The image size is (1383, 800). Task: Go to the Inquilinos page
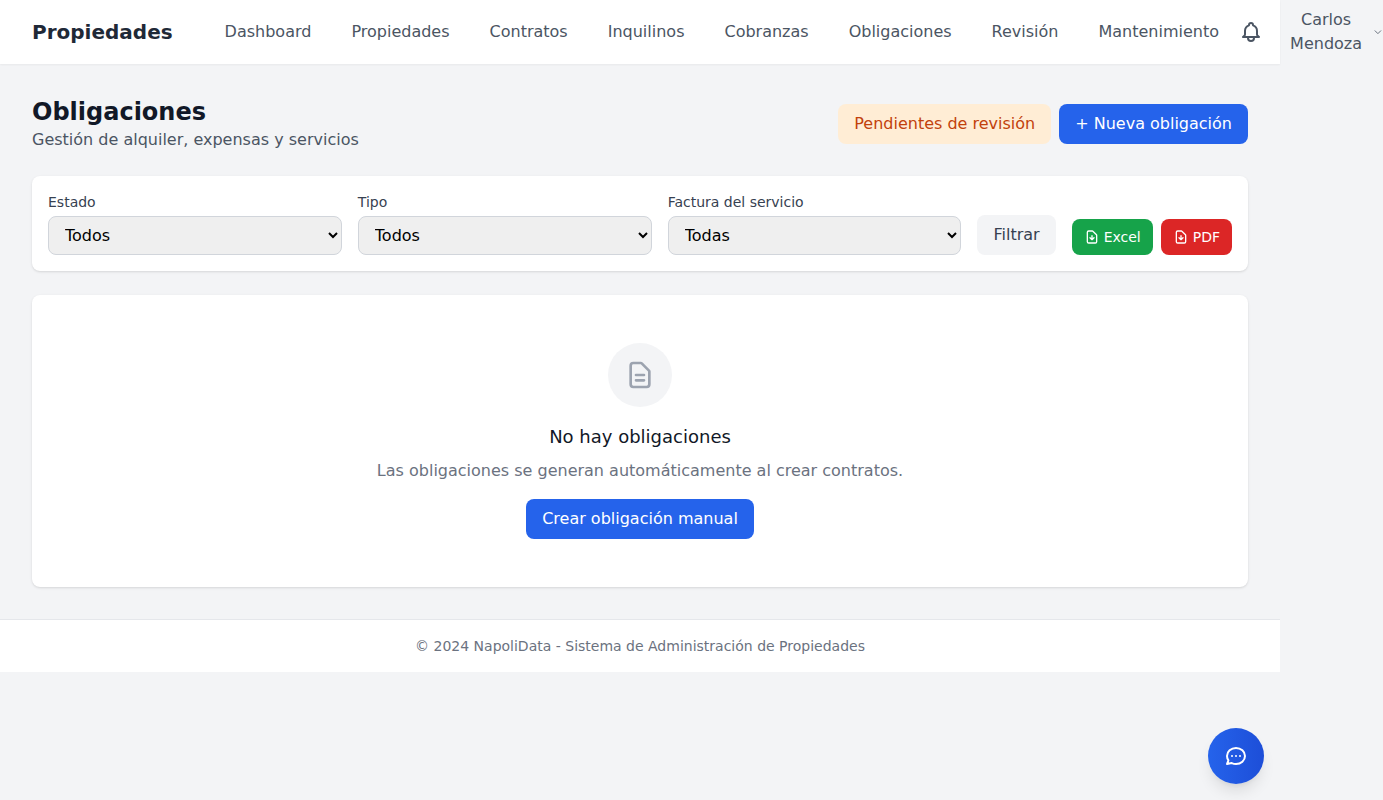645,31
